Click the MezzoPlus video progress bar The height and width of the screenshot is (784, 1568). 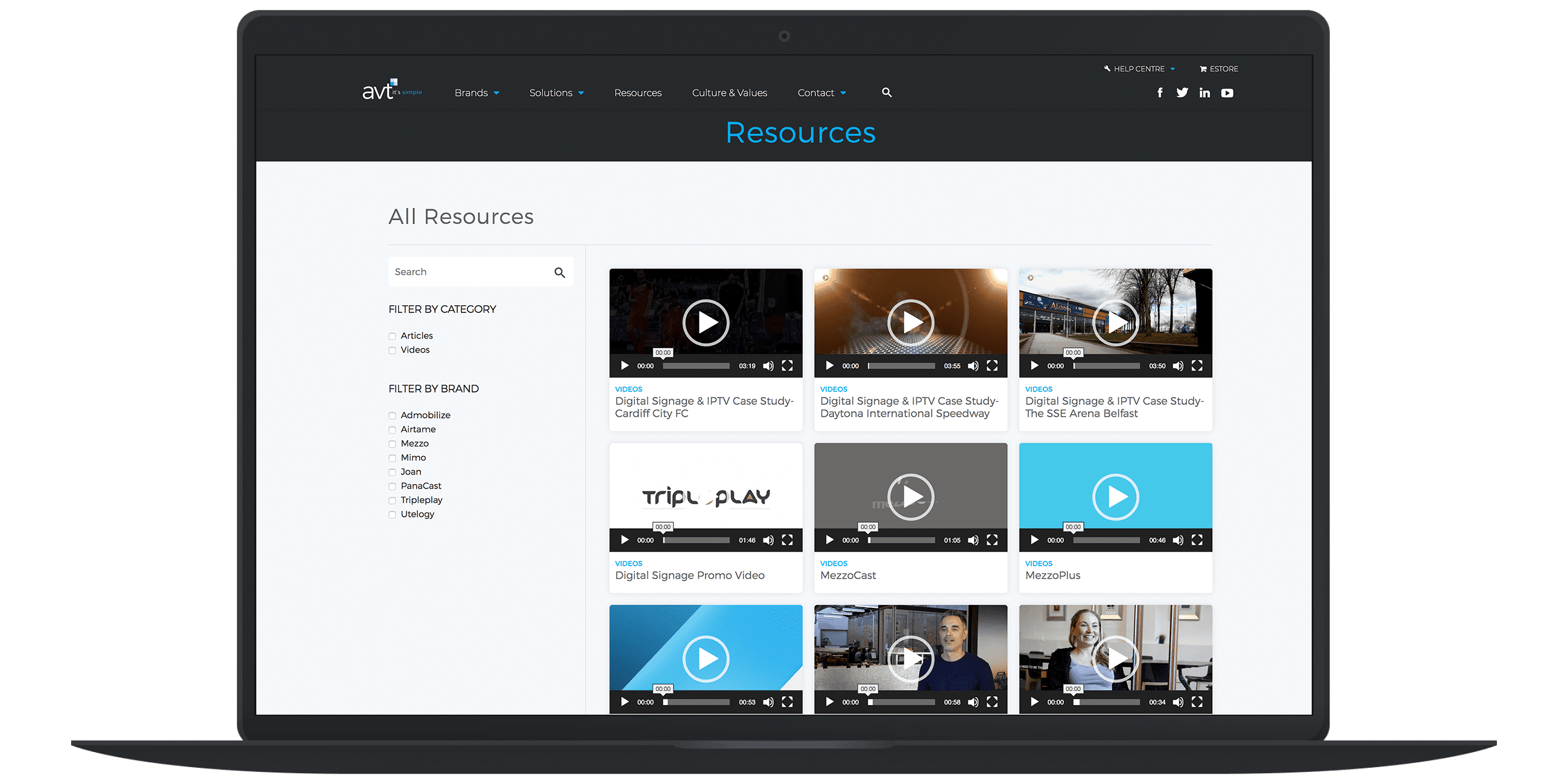[x=1107, y=540]
